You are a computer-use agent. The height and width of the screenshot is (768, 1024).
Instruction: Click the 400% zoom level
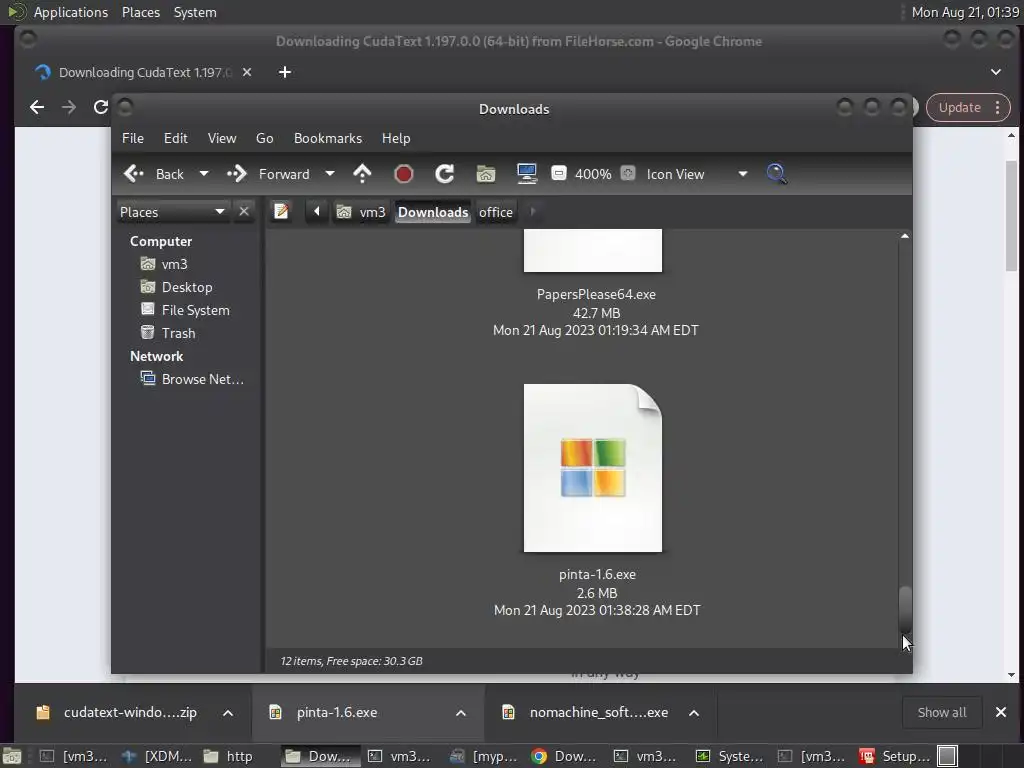(593, 174)
